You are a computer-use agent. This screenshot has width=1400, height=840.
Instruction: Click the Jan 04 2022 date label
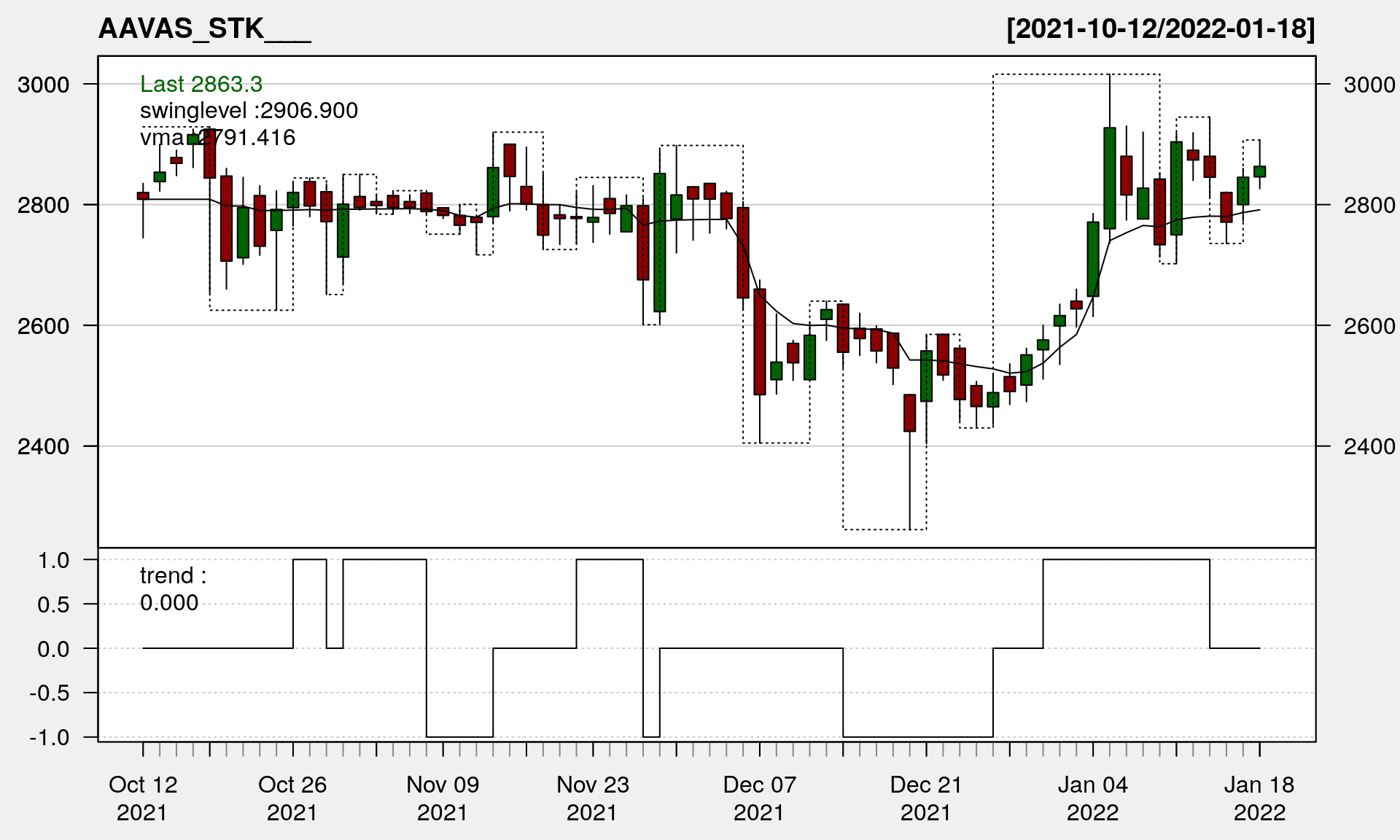tap(1092, 798)
